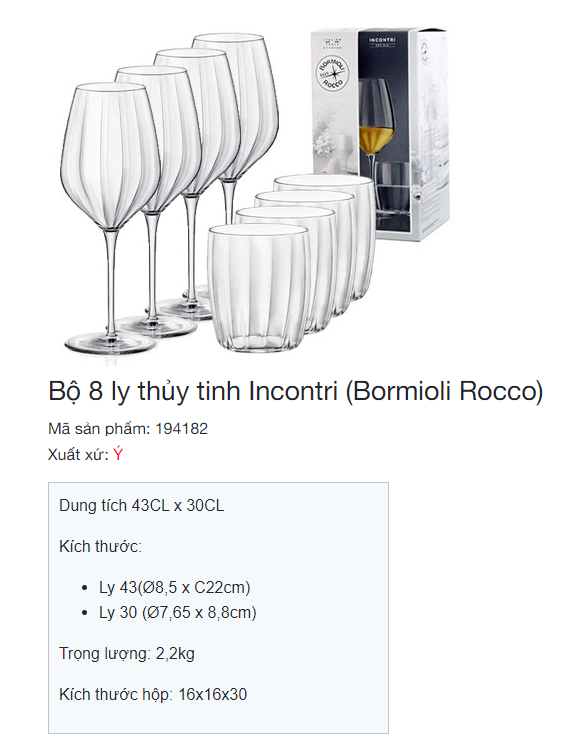The height and width of the screenshot is (746, 579).
Task: Click the Kích thước heading in specs box
Action: click(100, 546)
